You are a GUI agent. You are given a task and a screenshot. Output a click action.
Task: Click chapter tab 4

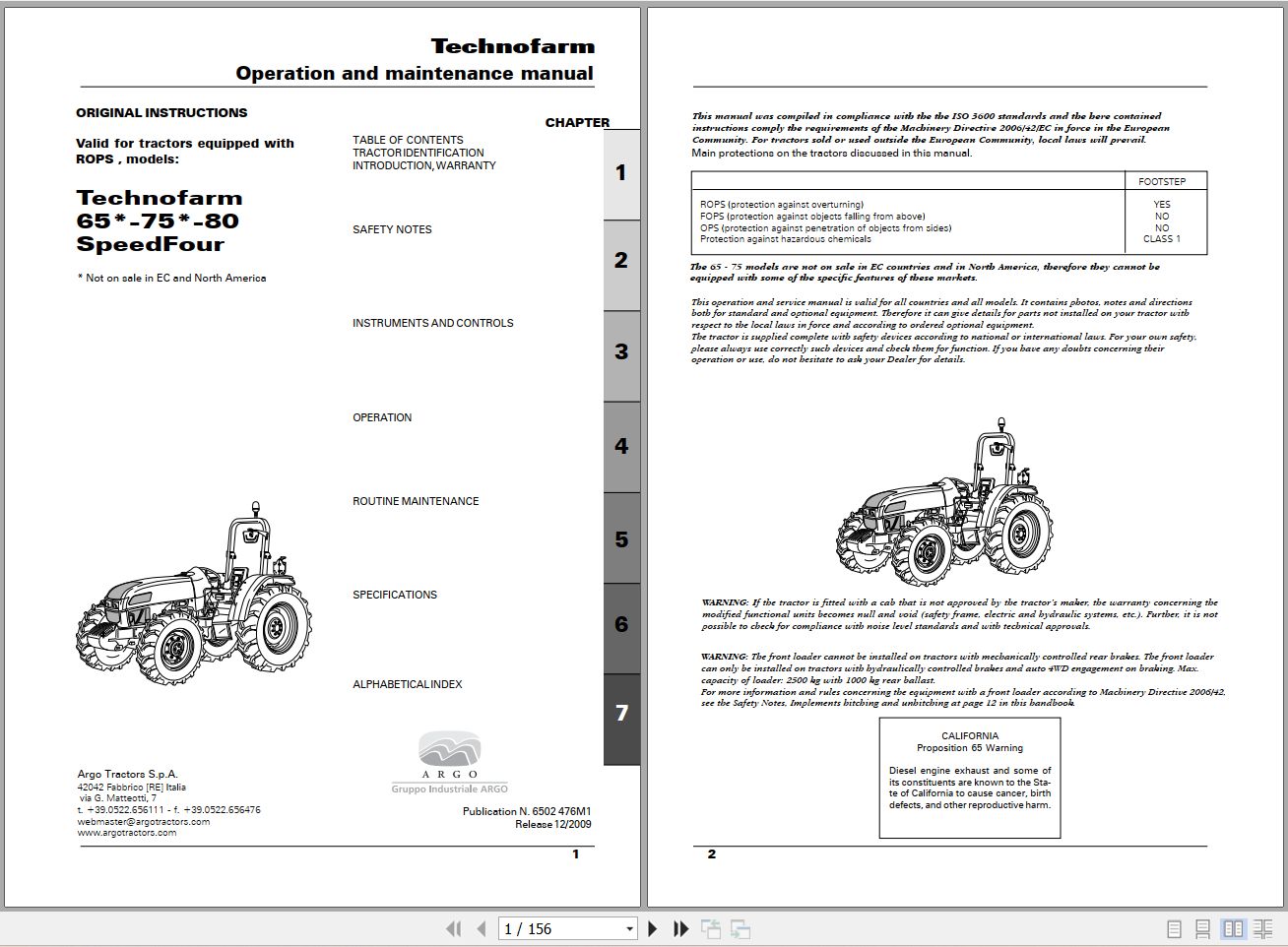pyautogui.click(x=621, y=446)
